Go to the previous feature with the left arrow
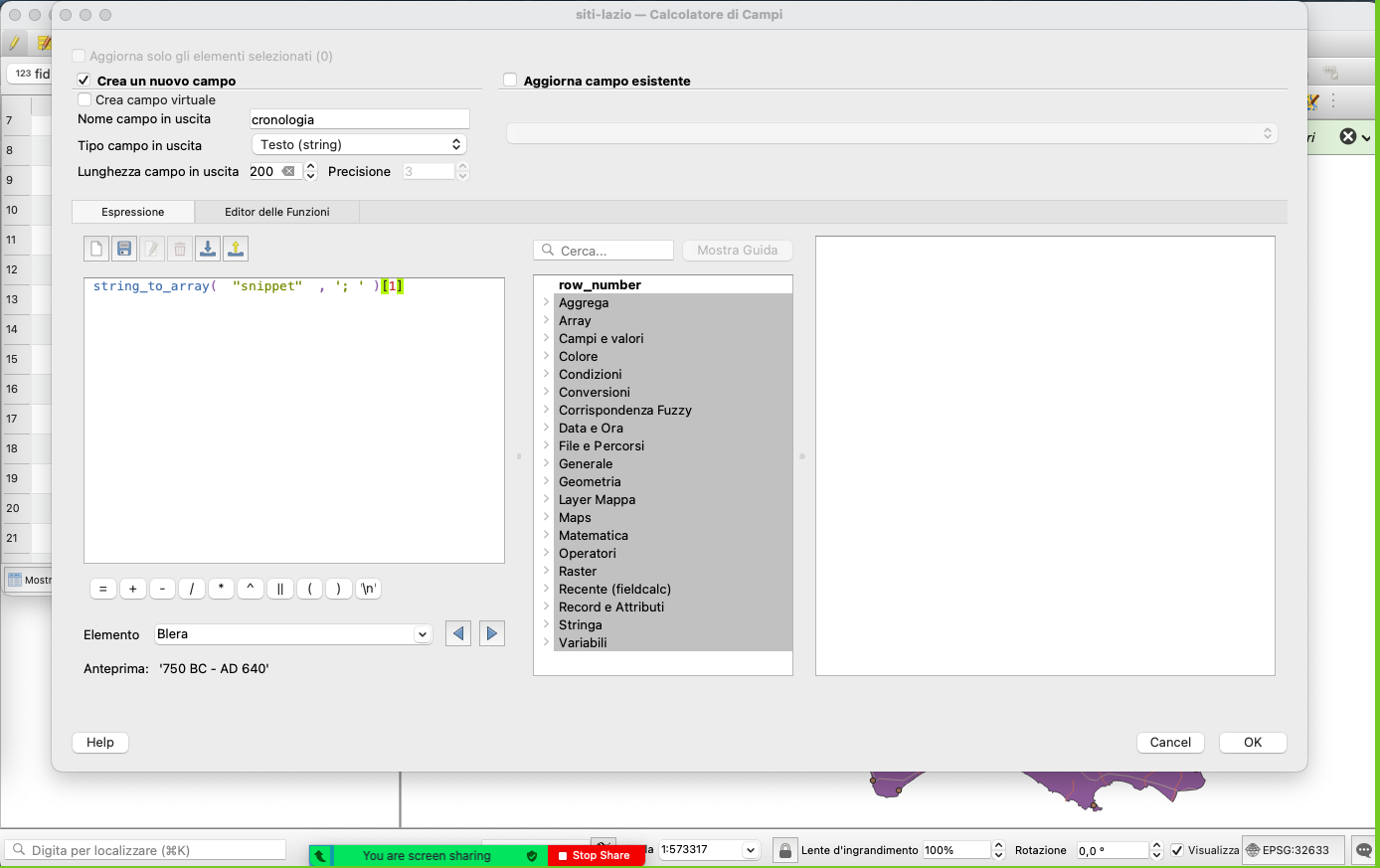Viewport: 1380px width, 868px height. pos(458,634)
